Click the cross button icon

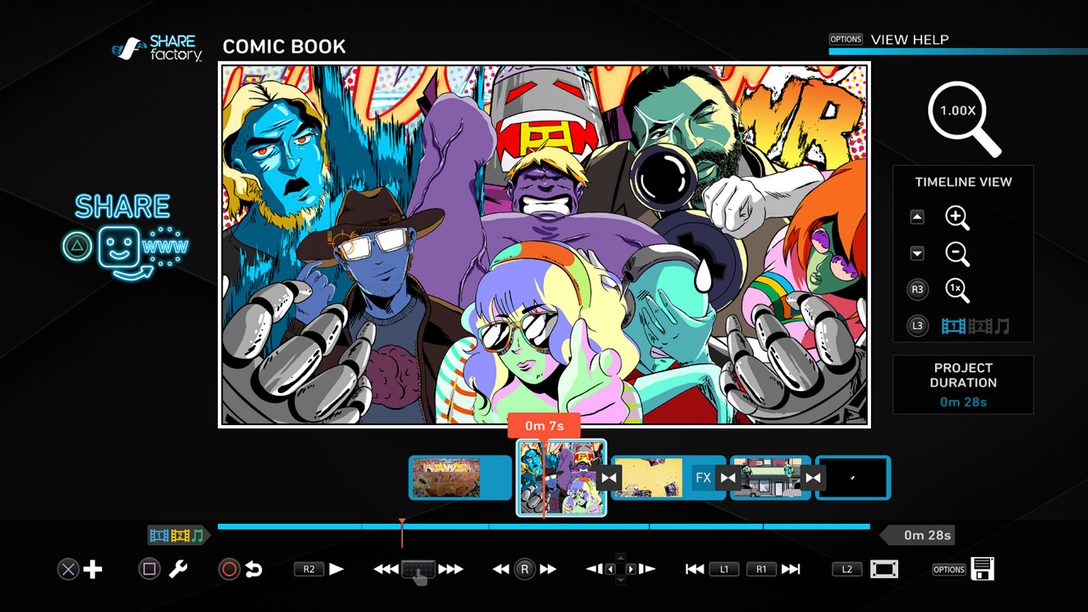click(67, 570)
